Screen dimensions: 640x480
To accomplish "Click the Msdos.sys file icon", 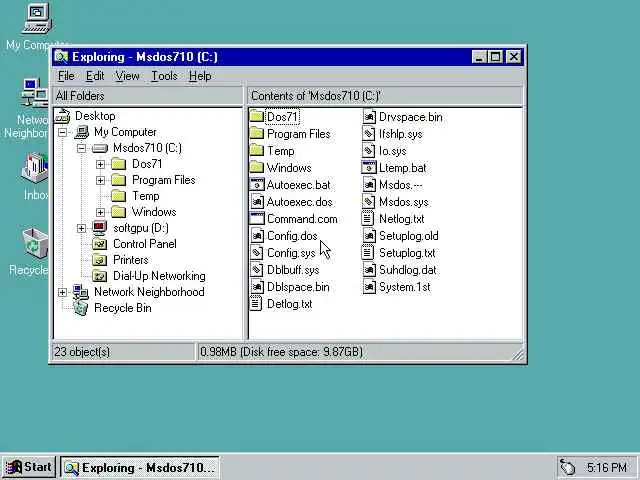I will (369, 202).
